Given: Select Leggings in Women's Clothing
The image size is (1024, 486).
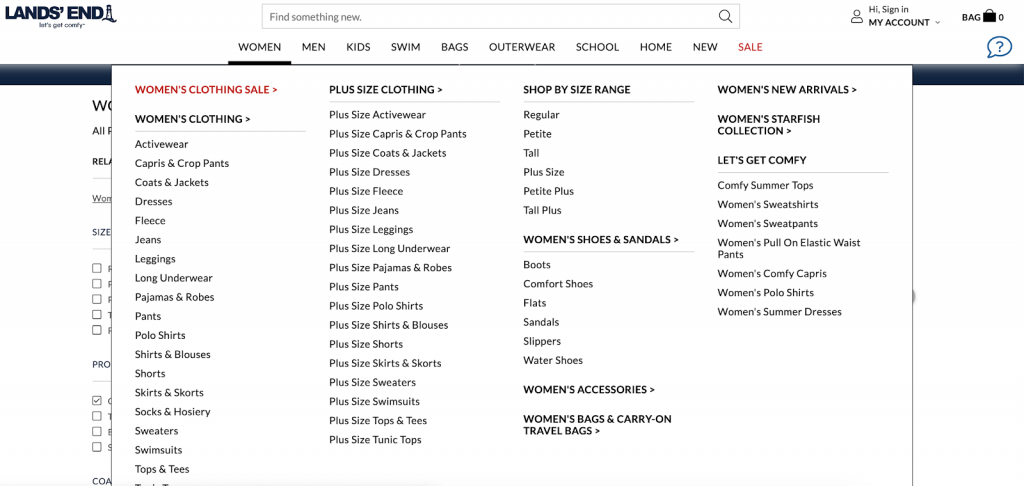Looking at the screenshot, I should (155, 259).
